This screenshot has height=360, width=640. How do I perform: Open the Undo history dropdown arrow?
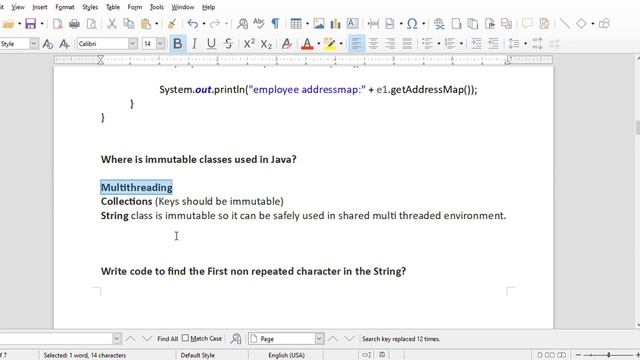coord(204,24)
